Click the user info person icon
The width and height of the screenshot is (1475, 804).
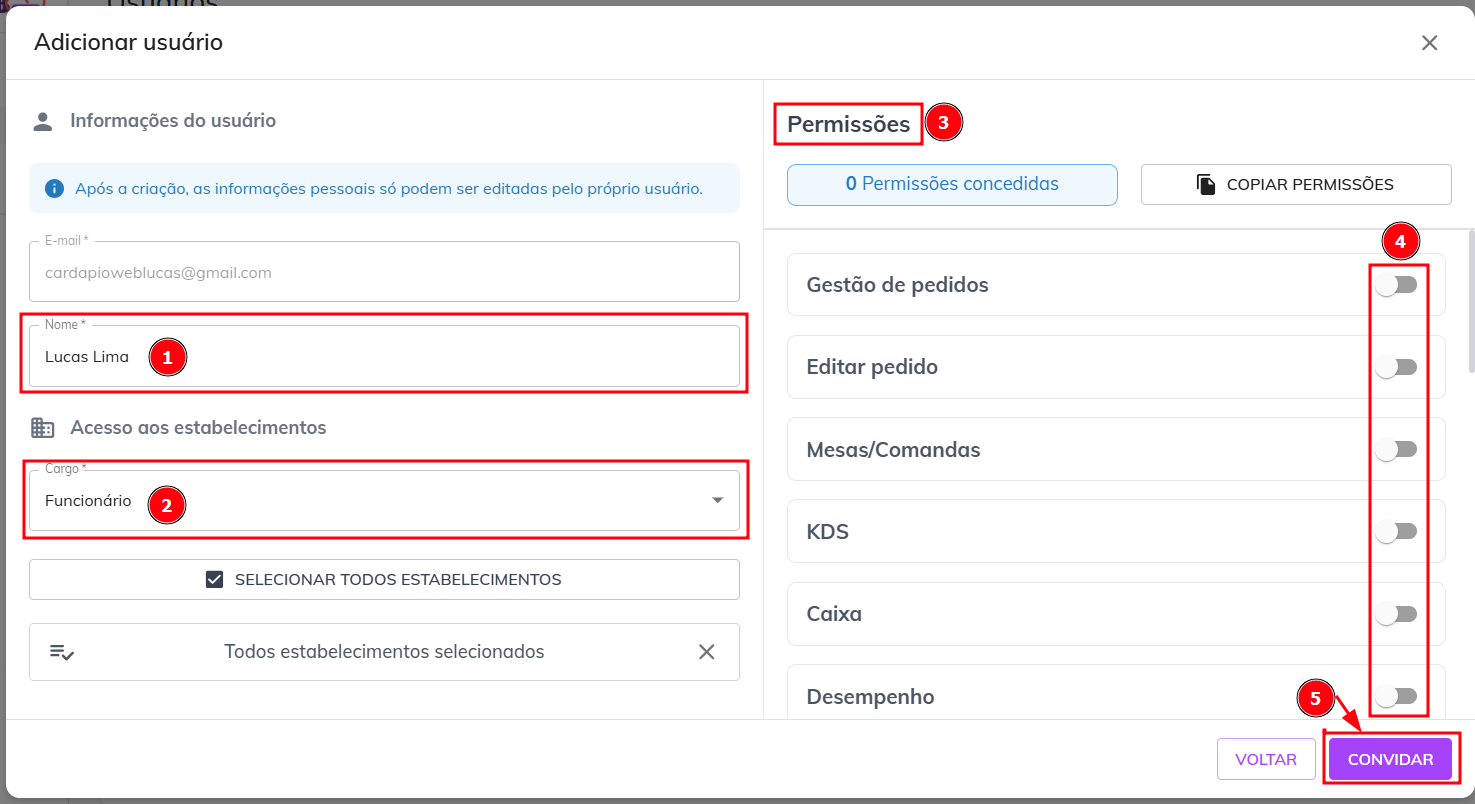pyautogui.click(x=42, y=122)
